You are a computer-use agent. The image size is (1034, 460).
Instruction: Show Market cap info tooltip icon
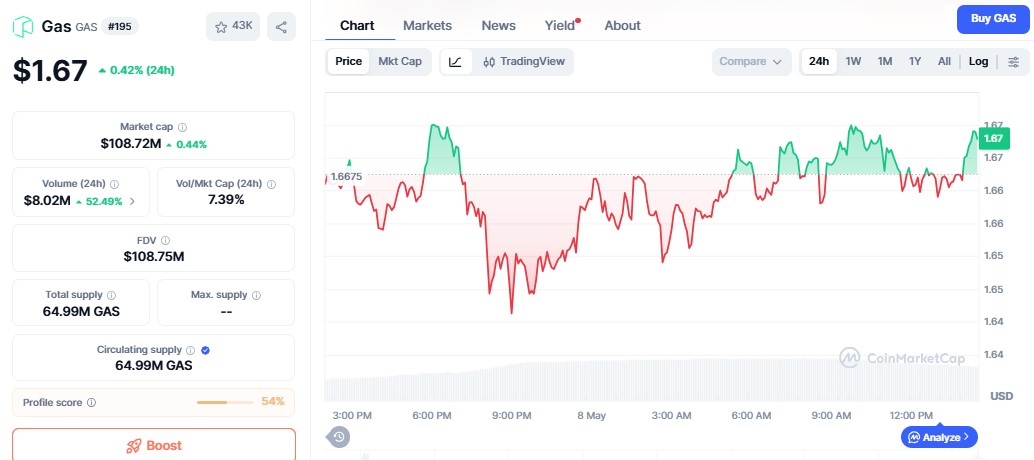[183, 127]
